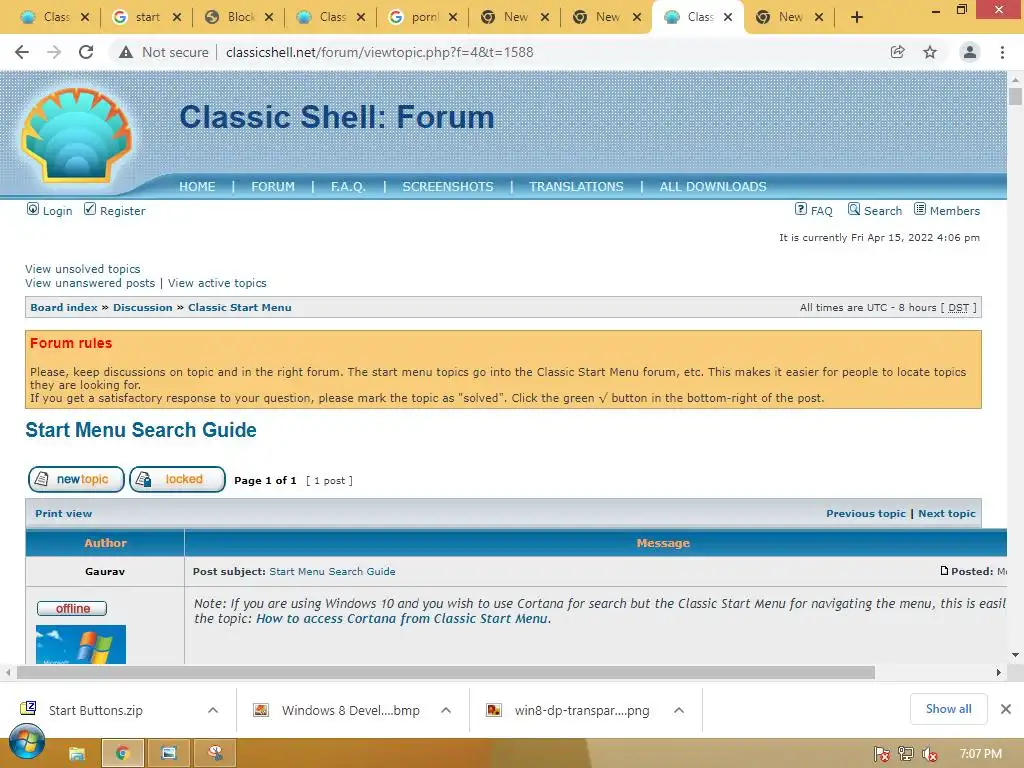Open TRANSLATIONS in the navigation bar
The image size is (1024, 768).
(576, 187)
